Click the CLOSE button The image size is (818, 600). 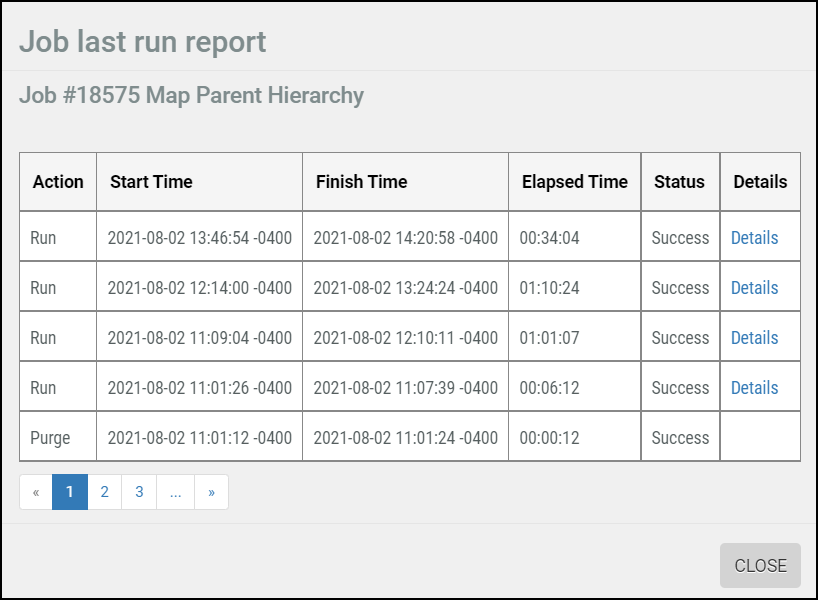760,566
